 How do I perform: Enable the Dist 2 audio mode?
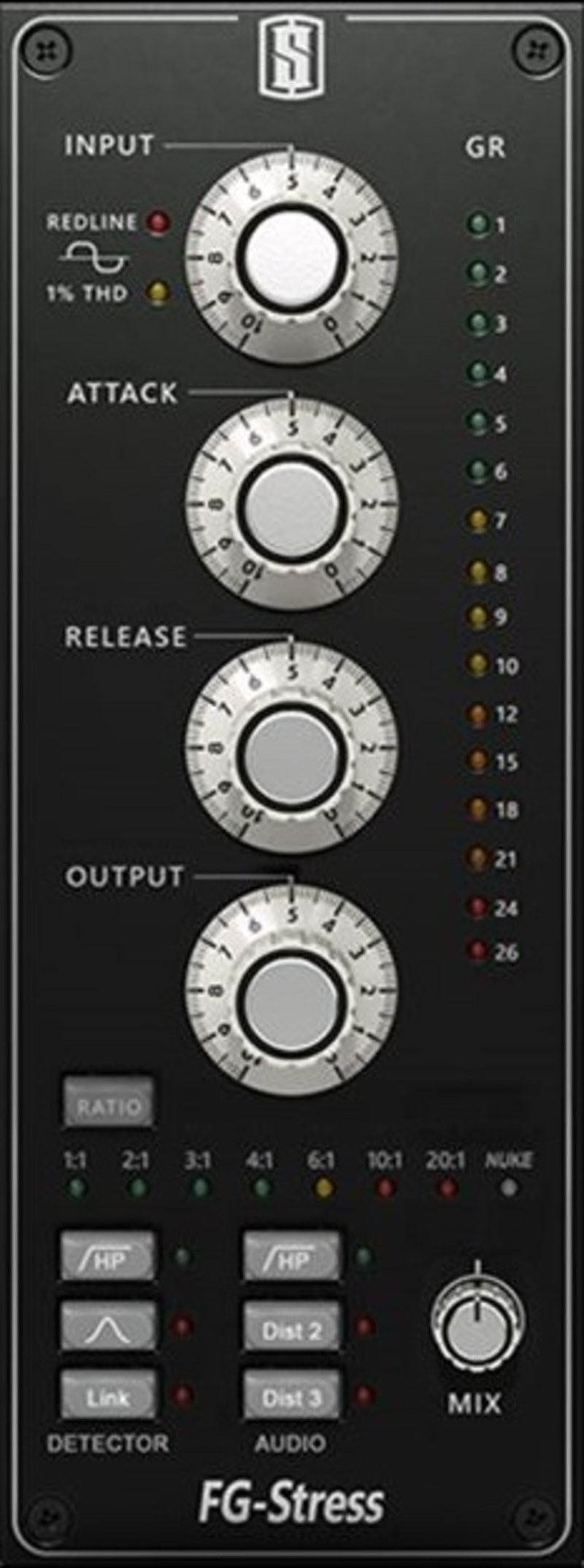click(291, 1324)
